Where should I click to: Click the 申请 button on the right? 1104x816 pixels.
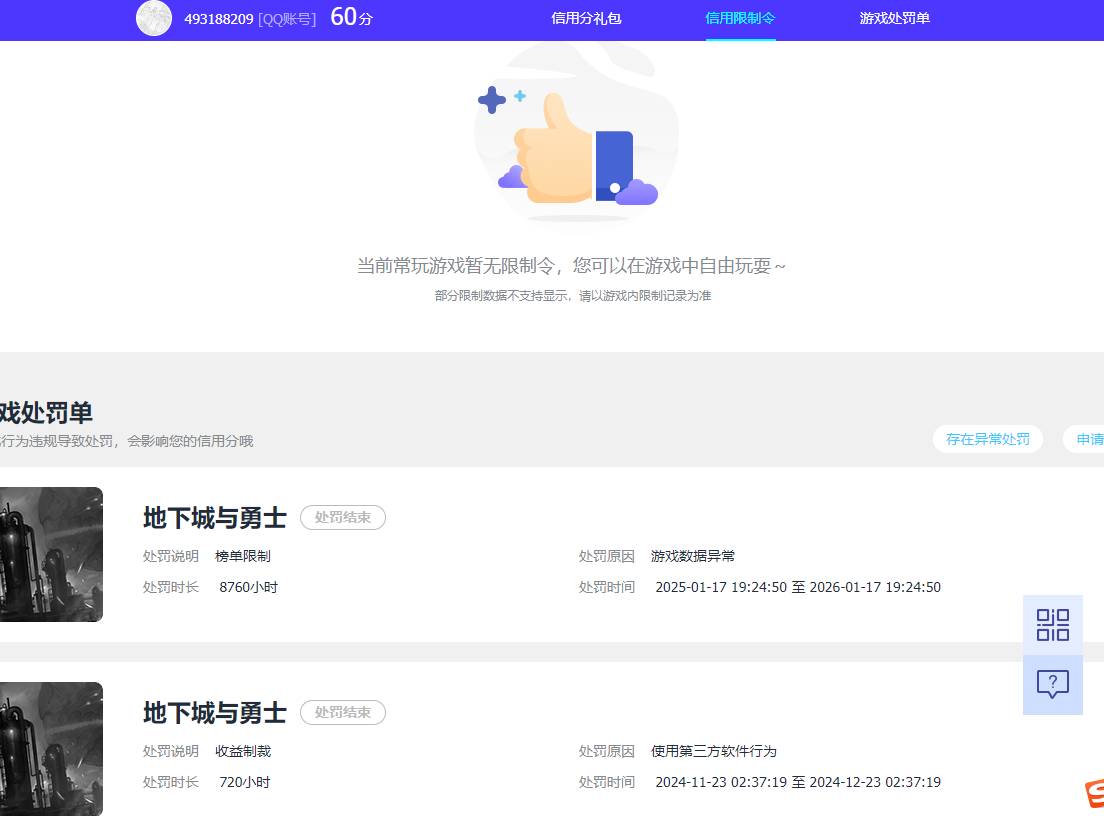[x=1090, y=439]
